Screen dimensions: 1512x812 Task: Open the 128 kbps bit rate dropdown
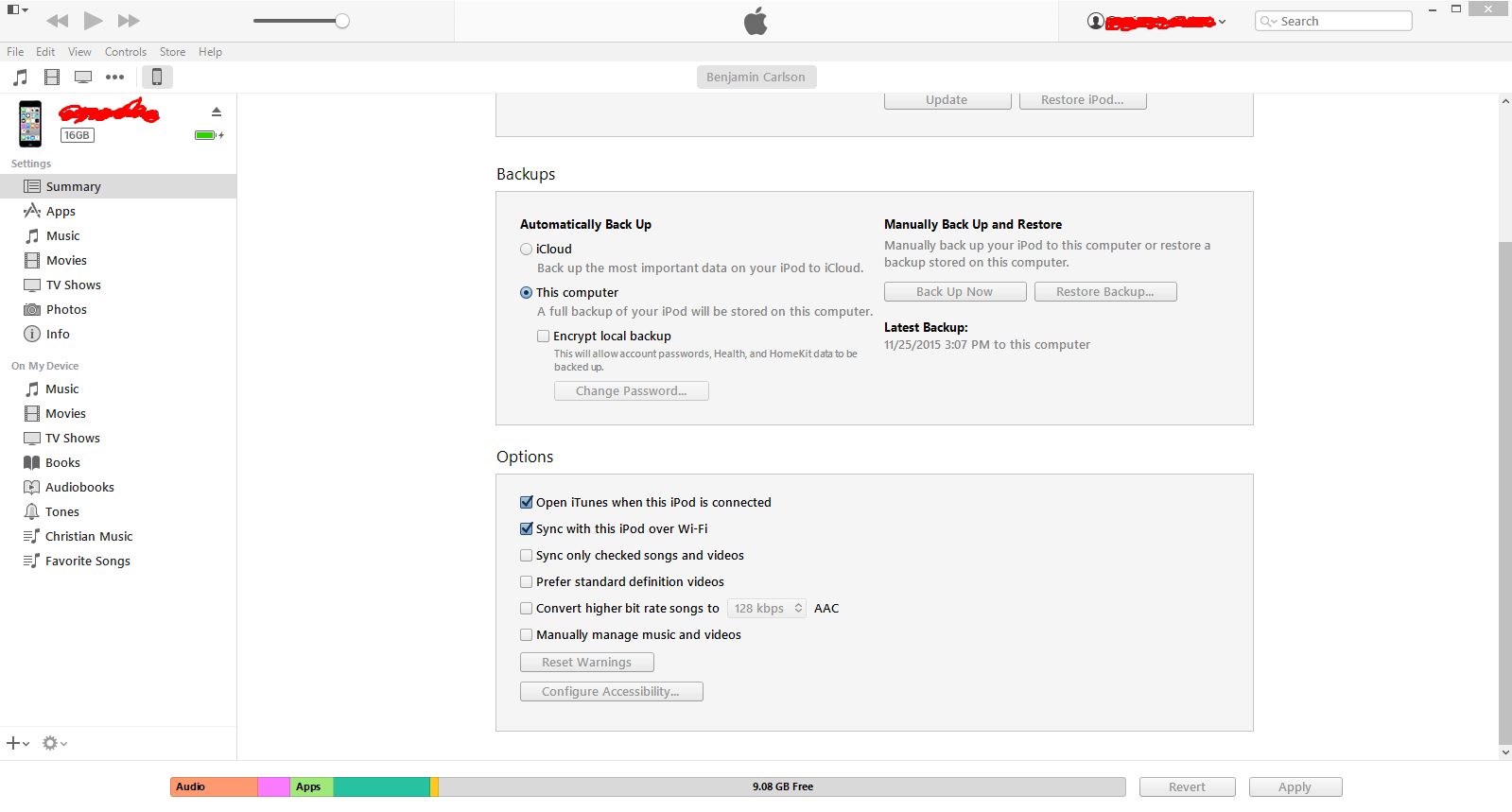pos(767,608)
